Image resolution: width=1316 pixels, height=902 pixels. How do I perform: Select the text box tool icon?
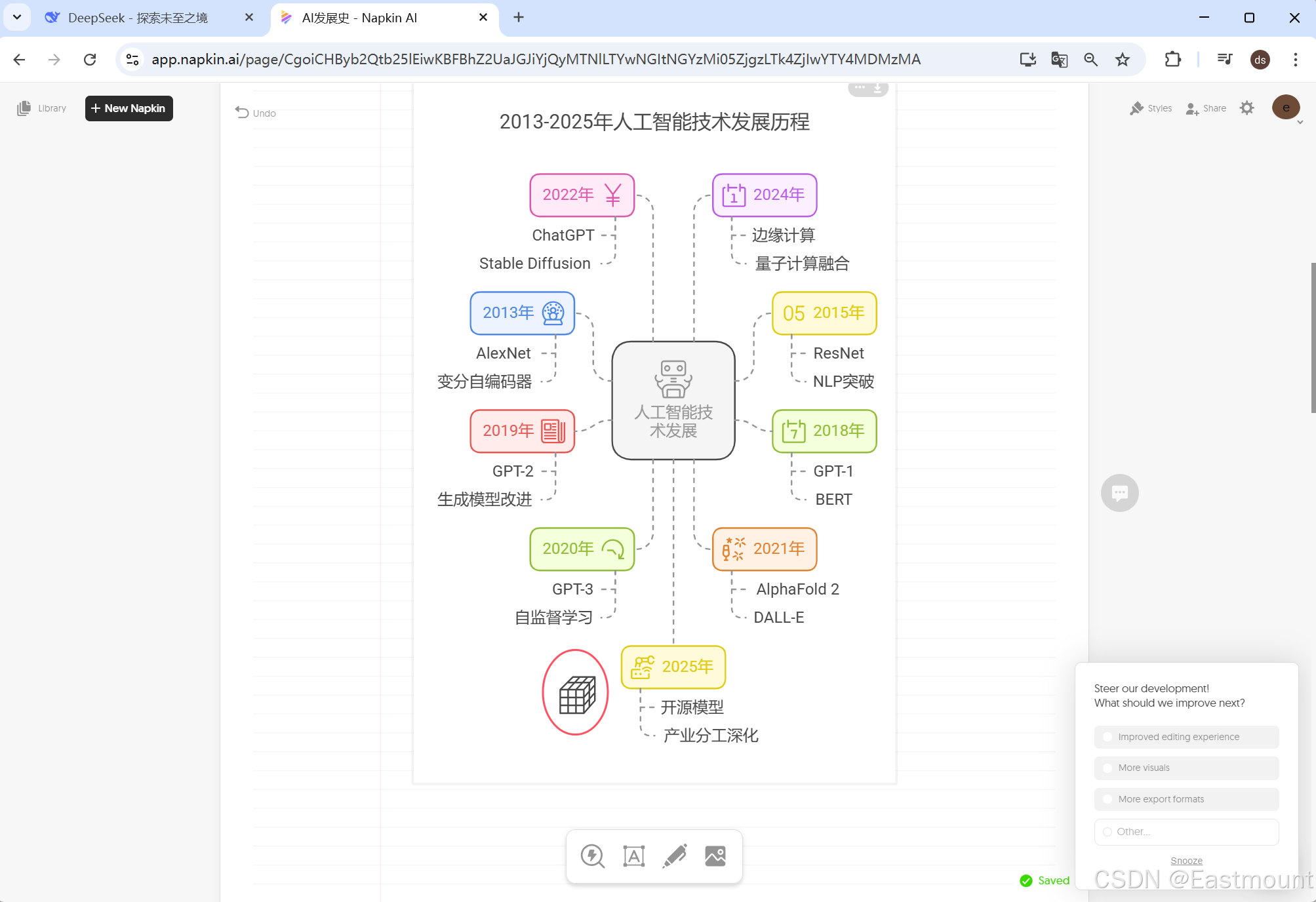point(633,856)
